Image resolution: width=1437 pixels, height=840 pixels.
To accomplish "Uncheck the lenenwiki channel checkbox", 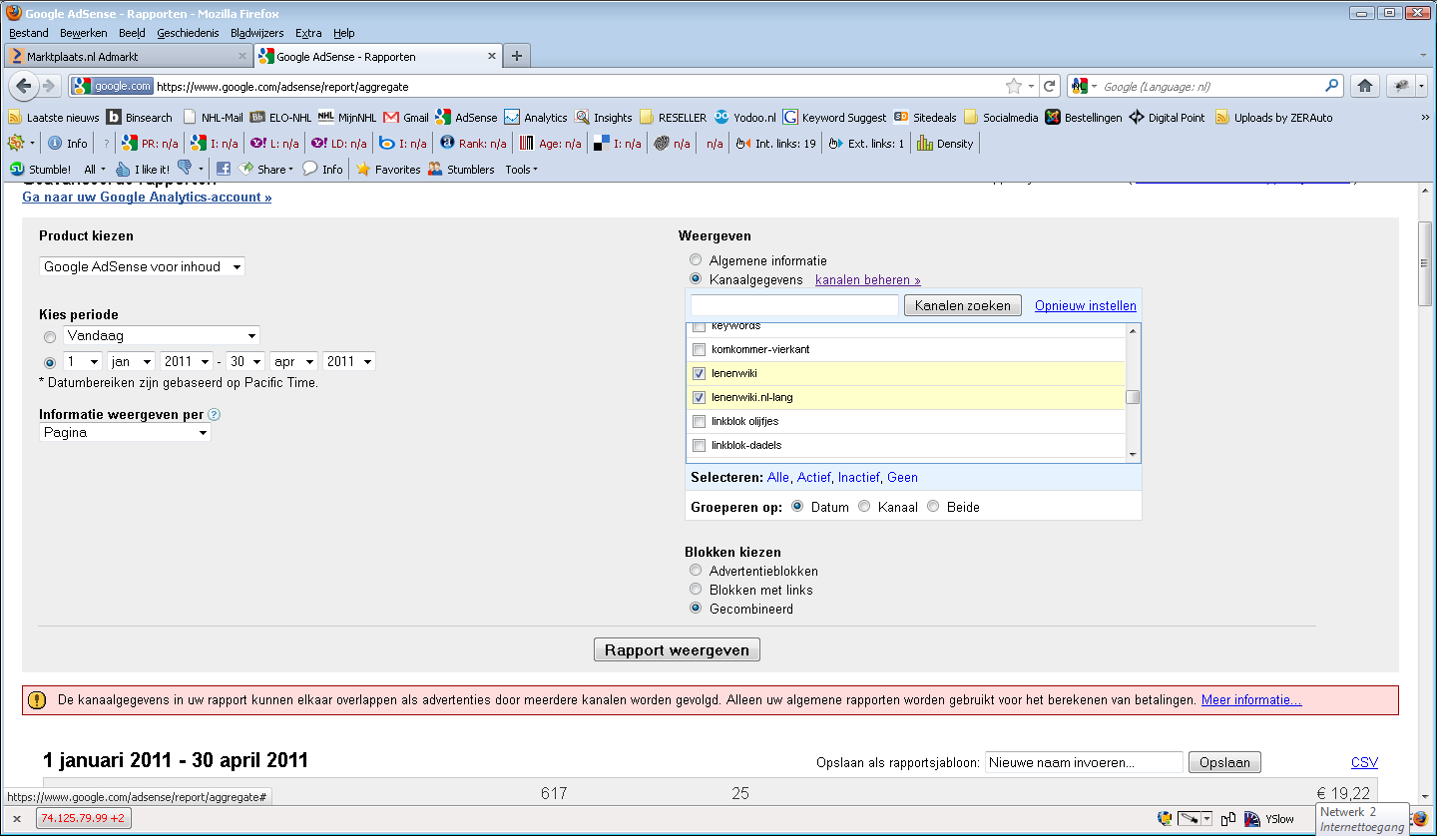I will point(699,373).
